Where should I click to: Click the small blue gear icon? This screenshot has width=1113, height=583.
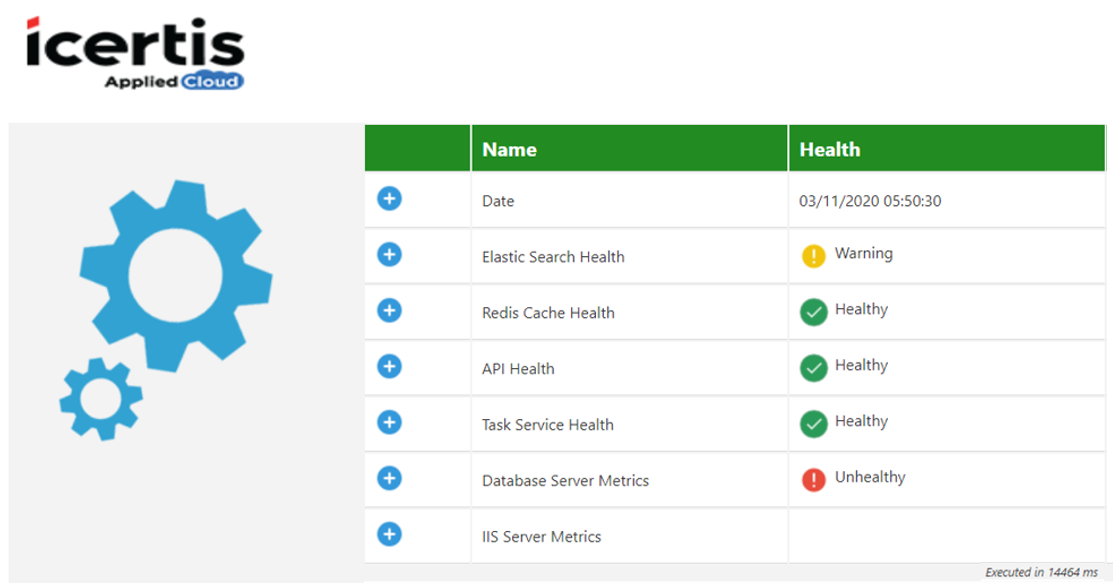[100, 398]
